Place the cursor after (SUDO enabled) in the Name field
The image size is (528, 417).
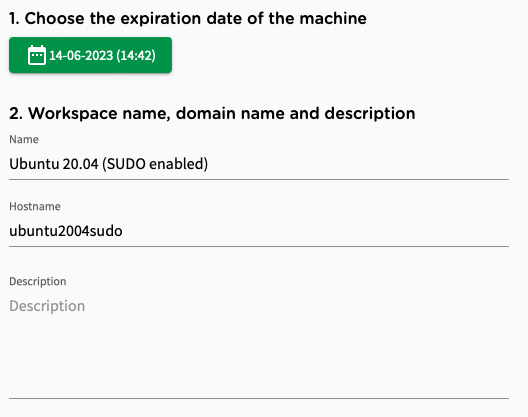pyautogui.click(x=208, y=164)
